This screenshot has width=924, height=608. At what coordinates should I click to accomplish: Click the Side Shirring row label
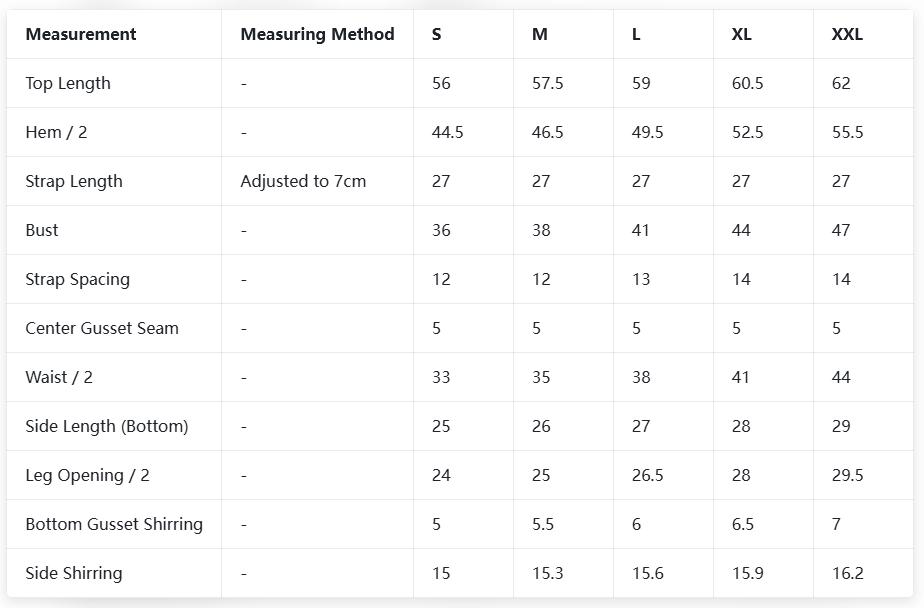pyautogui.click(x=74, y=573)
